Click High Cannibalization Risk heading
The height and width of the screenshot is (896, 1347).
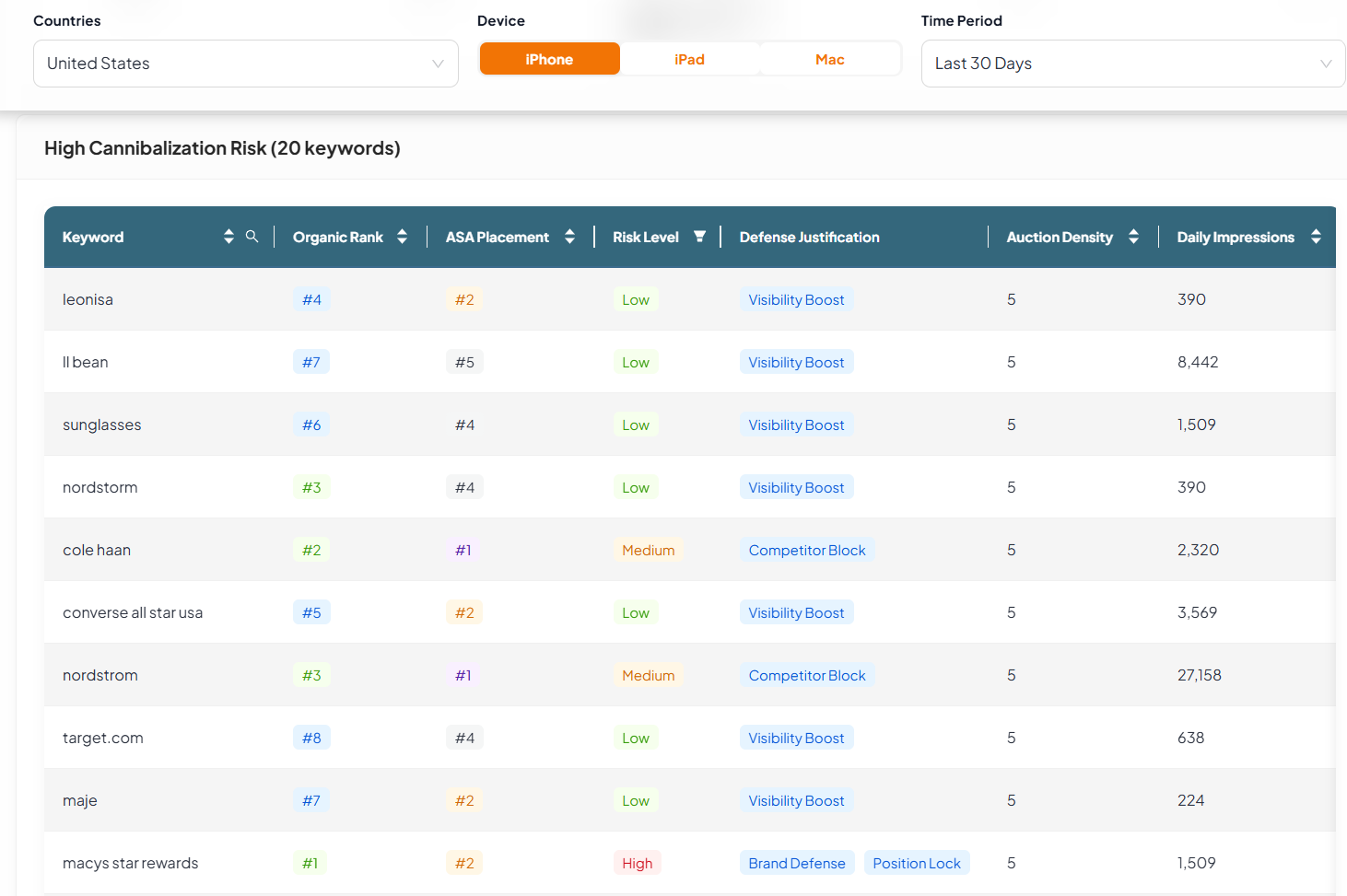[x=222, y=148]
